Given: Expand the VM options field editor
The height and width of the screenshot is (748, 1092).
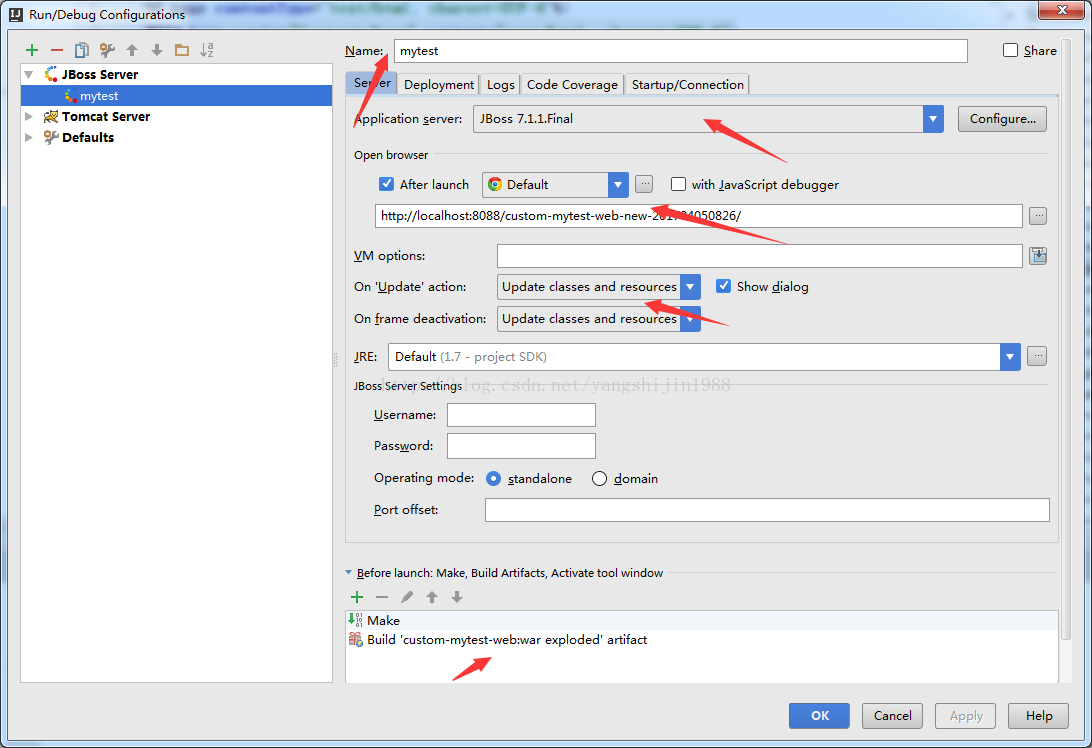Looking at the screenshot, I should (1038, 256).
